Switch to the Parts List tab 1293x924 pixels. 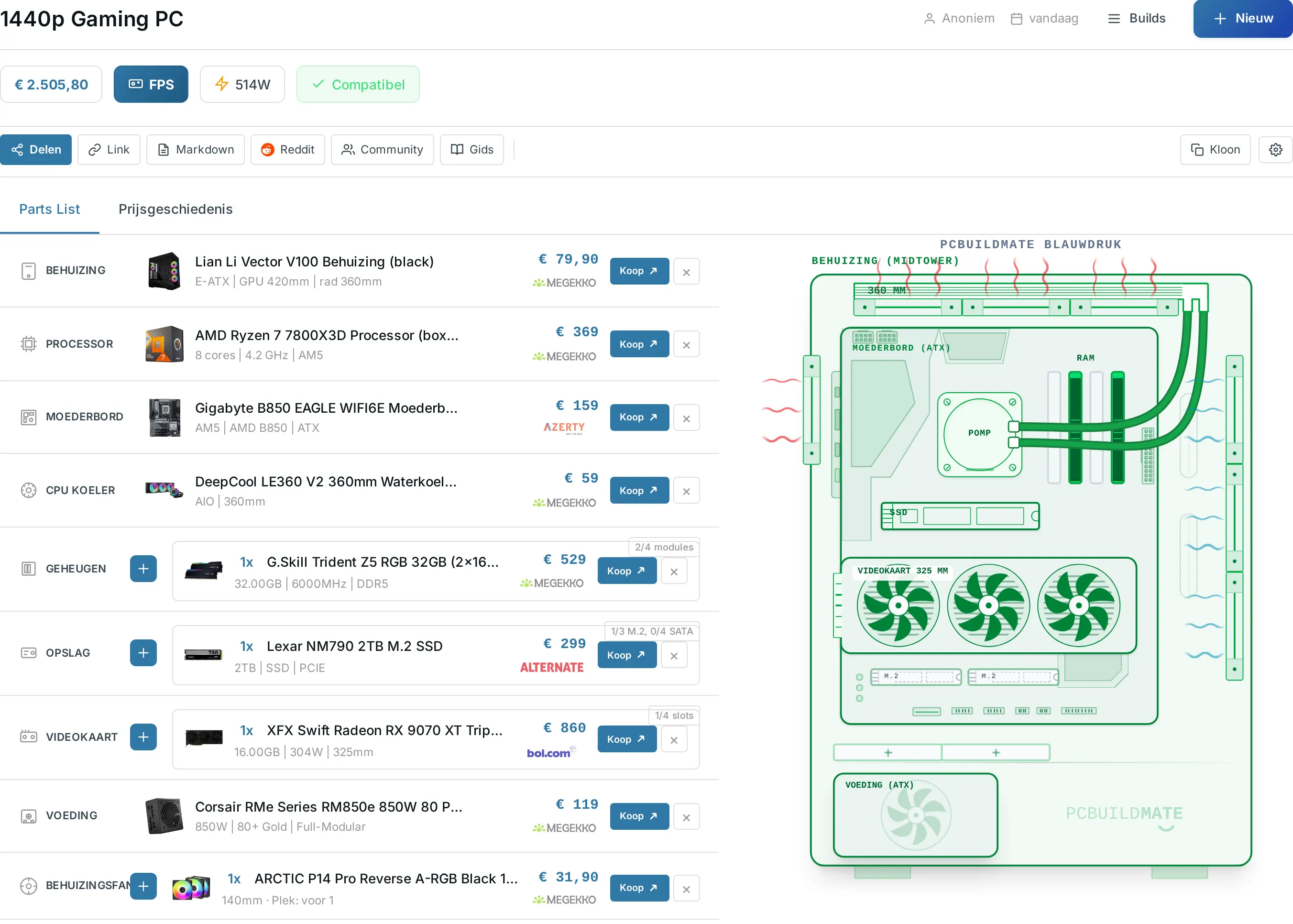49,209
